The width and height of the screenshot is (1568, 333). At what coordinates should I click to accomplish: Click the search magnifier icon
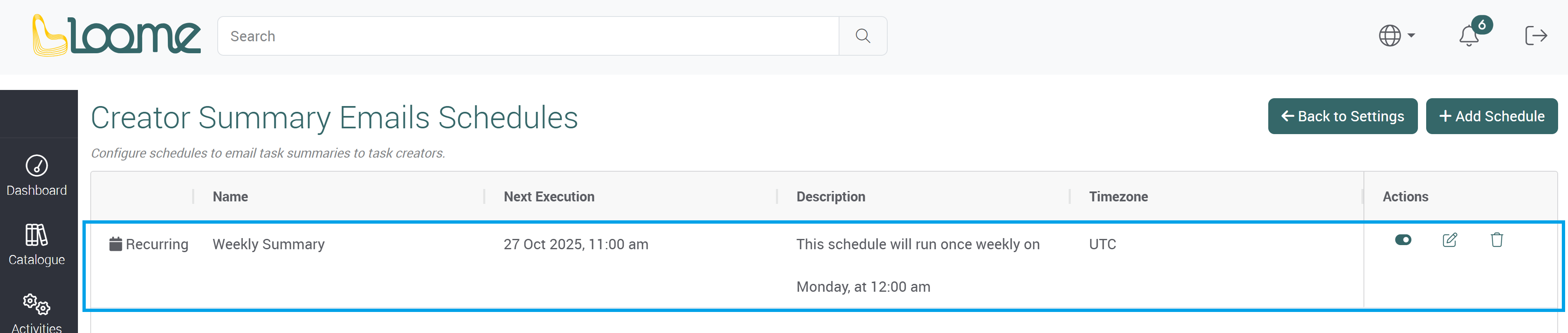pos(863,36)
